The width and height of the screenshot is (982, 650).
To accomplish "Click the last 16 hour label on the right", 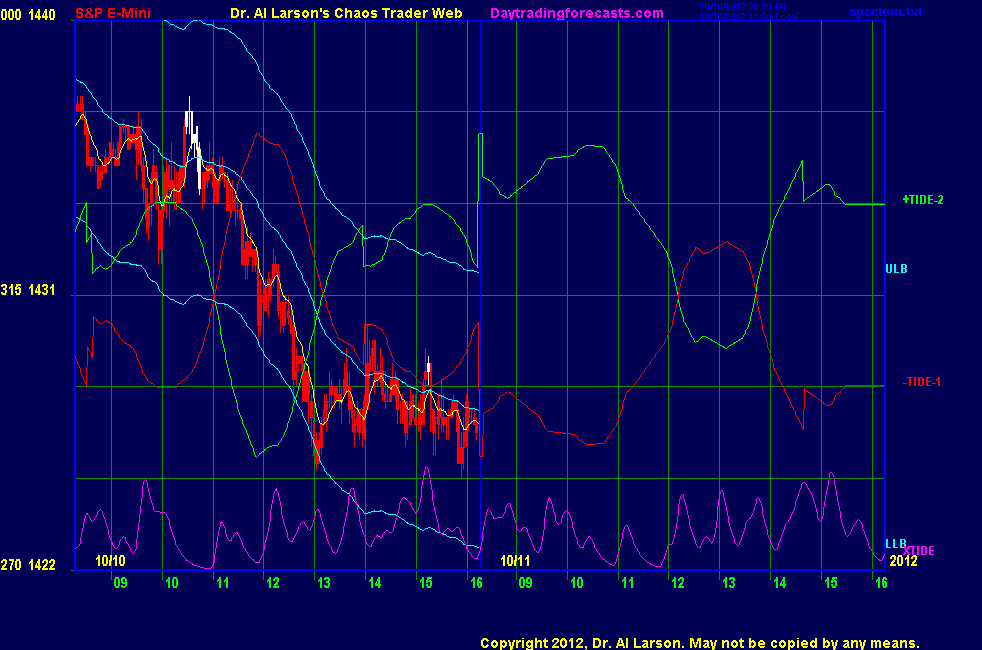I will (x=880, y=583).
